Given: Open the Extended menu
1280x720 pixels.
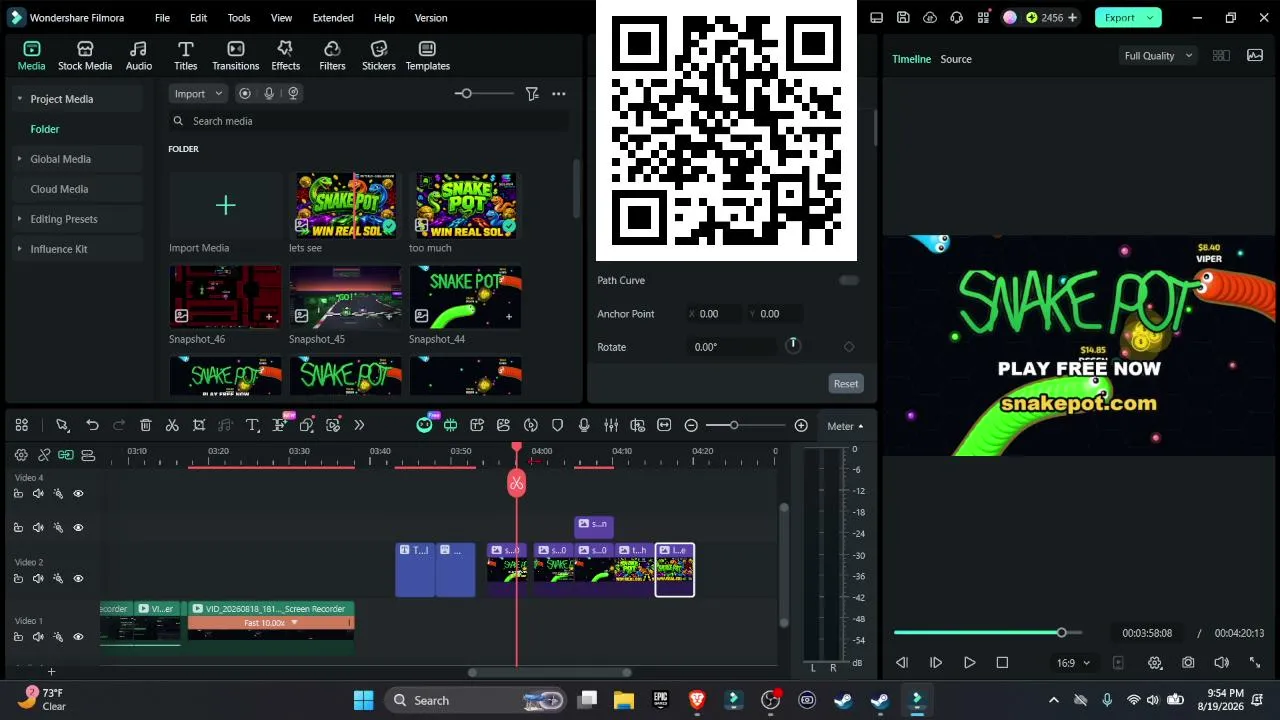Looking at the screenshot, I should 333,18.
